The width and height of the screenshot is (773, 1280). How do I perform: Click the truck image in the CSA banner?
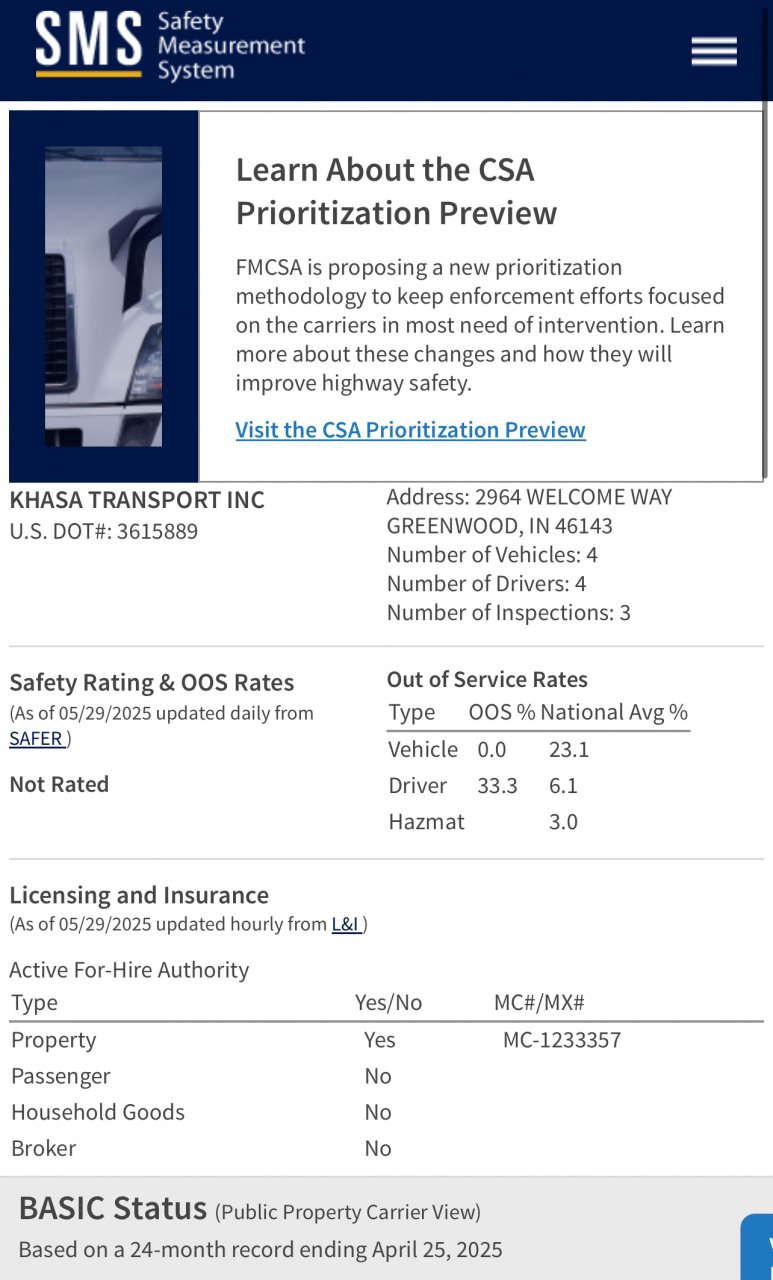[x=103, y=297]
